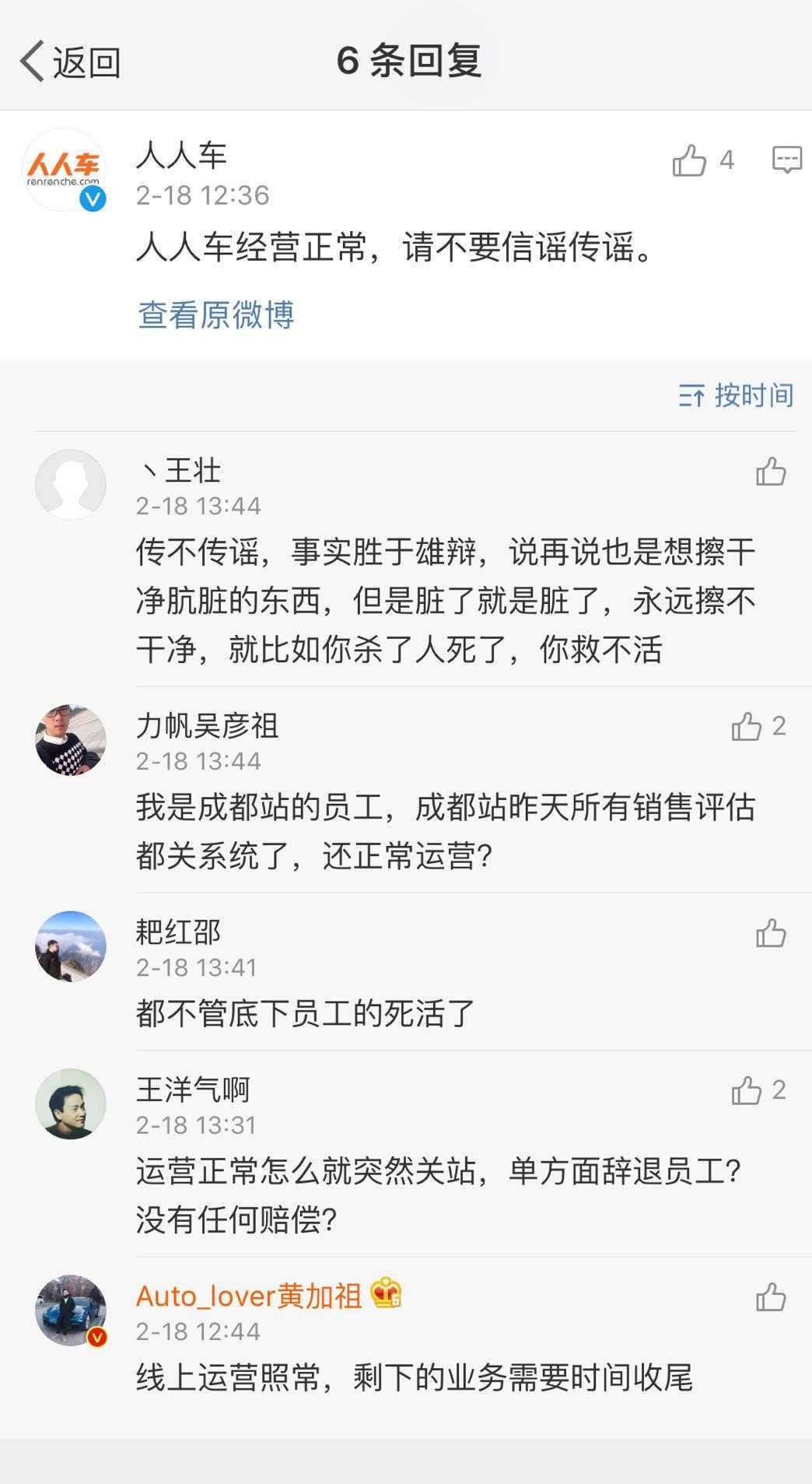The image size is (812, 1484).
Task: Tap the crown member badge icon
Action: (387, 1293)
